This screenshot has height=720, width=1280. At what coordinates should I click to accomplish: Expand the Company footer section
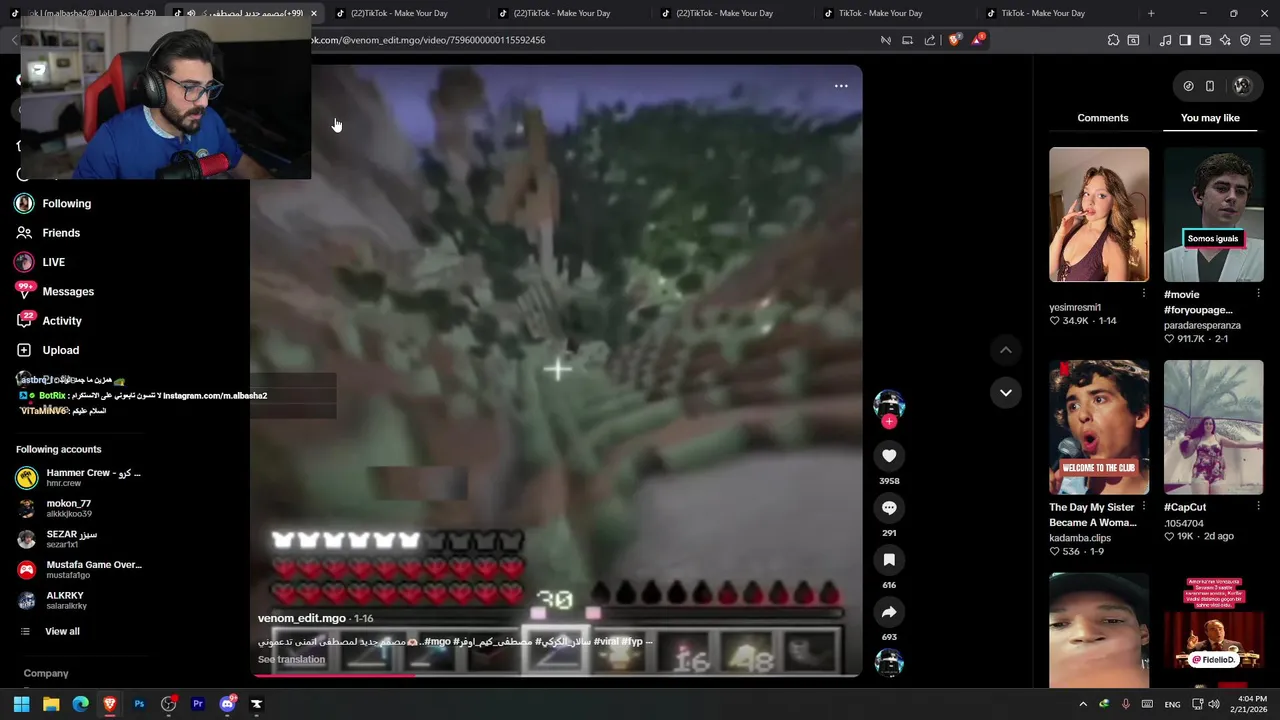[x=46, y=673]
